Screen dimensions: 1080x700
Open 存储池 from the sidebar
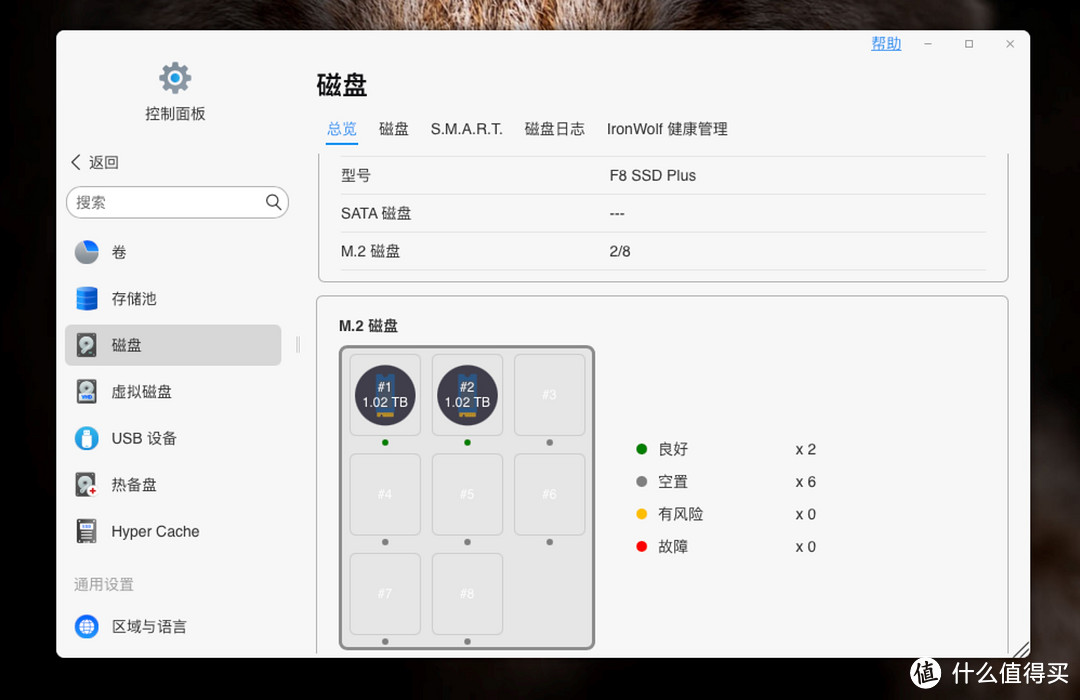click(x=87, y=298)
